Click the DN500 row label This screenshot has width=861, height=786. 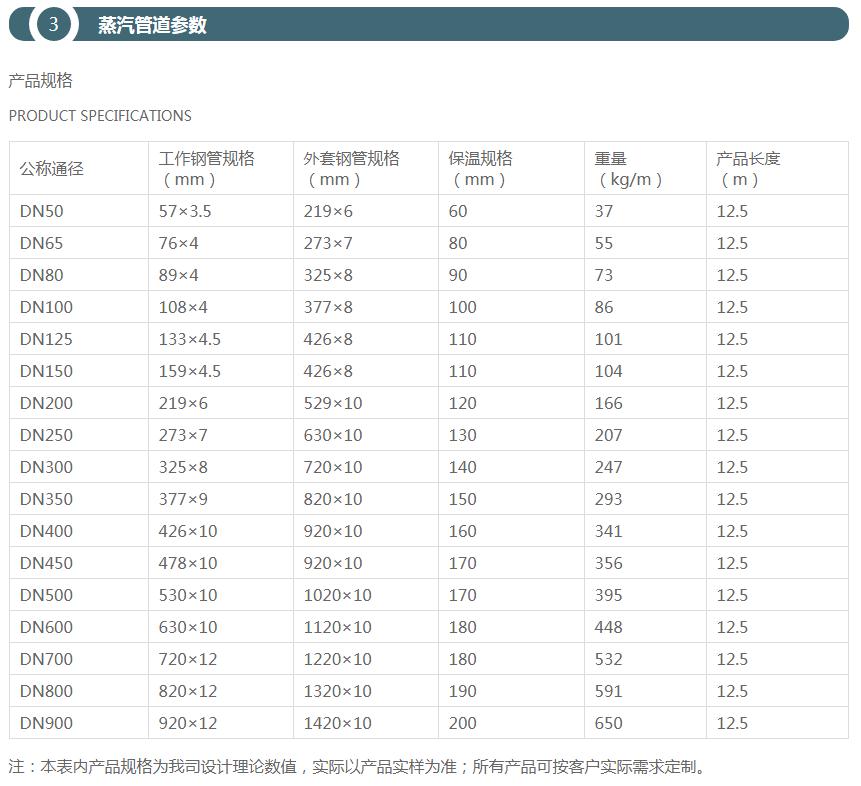[46, 595]
